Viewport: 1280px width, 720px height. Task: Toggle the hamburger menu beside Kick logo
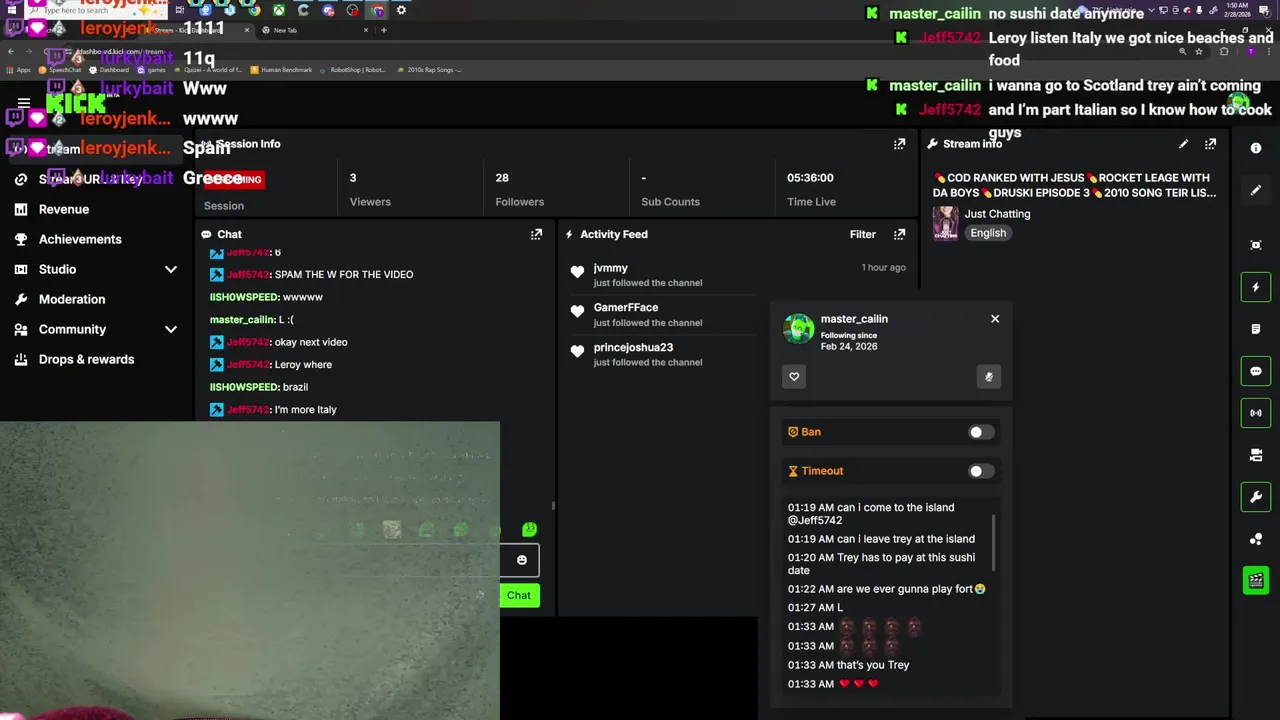(24, 103)
